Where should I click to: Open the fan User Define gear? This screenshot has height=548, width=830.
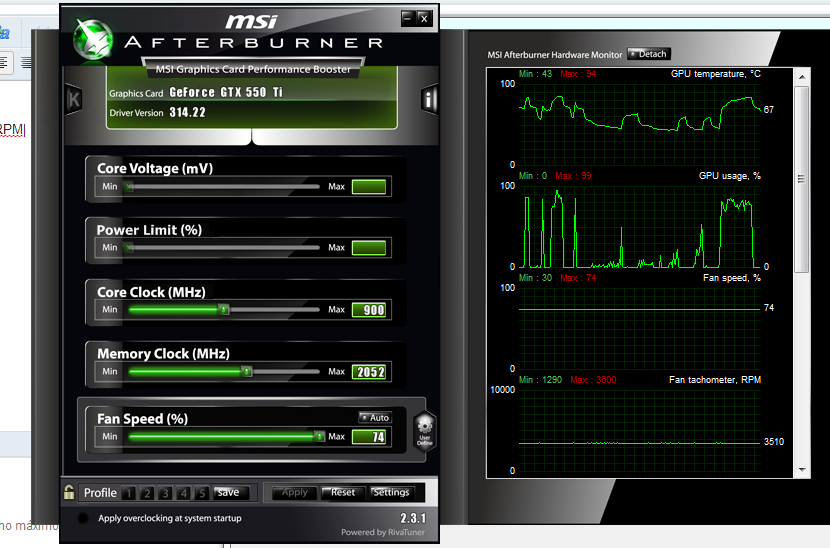(425, 430)
